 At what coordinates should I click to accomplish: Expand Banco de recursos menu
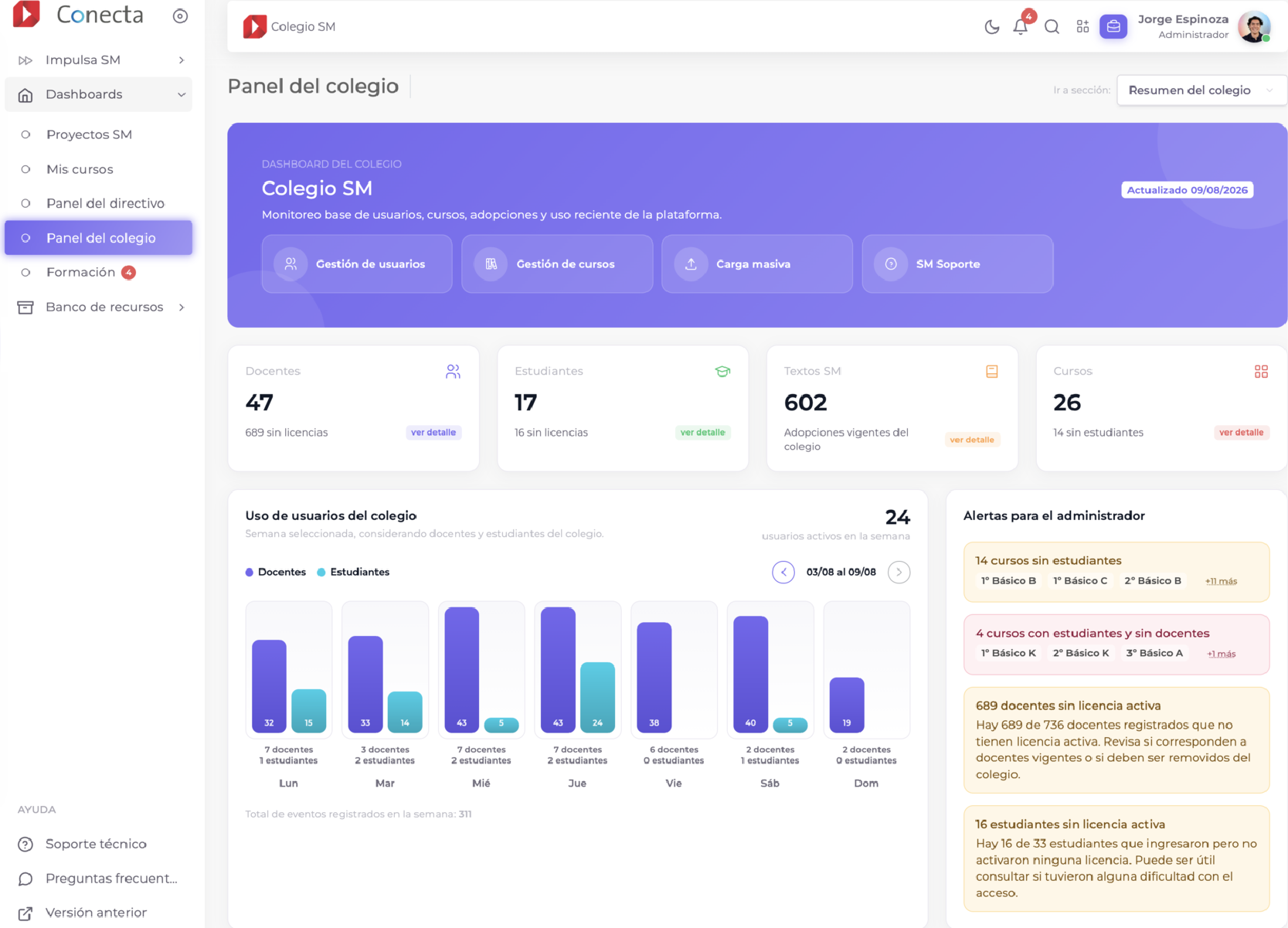click(99, 307)
